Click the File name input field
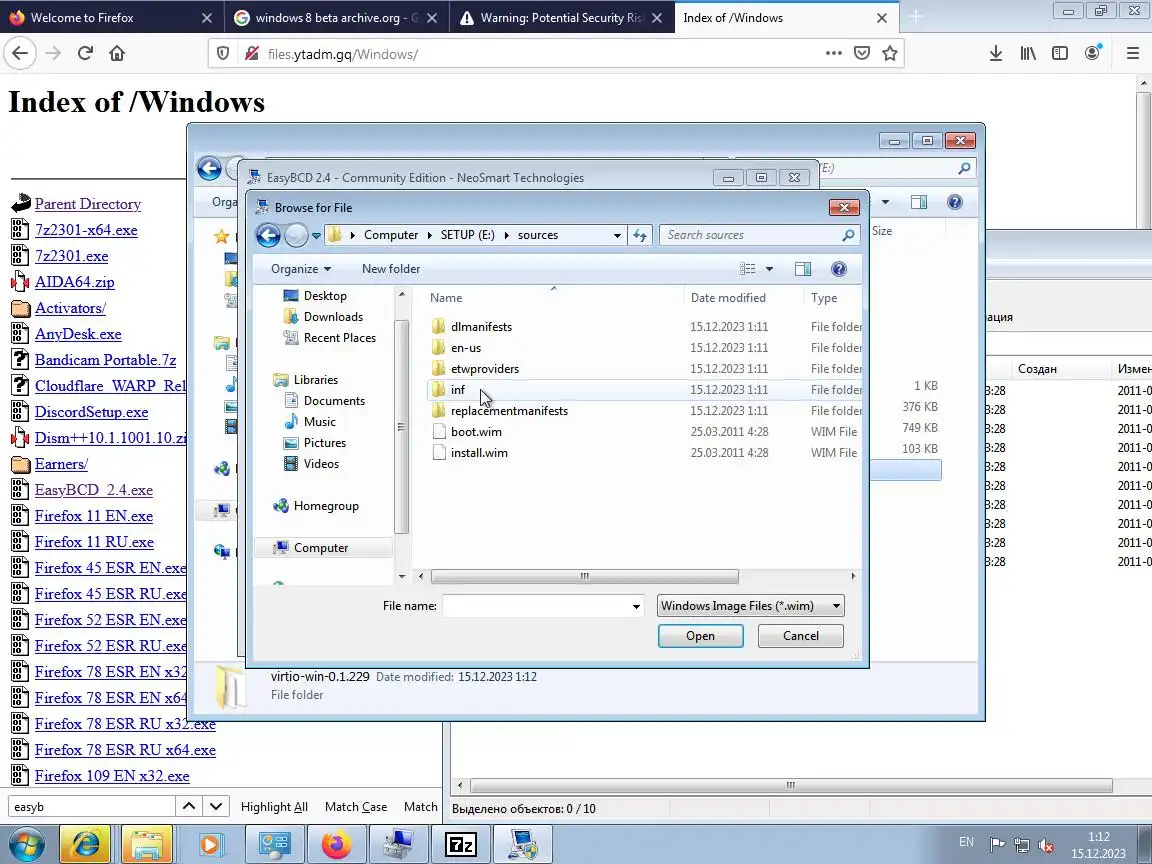1152x864 pixels. (536, 606)
